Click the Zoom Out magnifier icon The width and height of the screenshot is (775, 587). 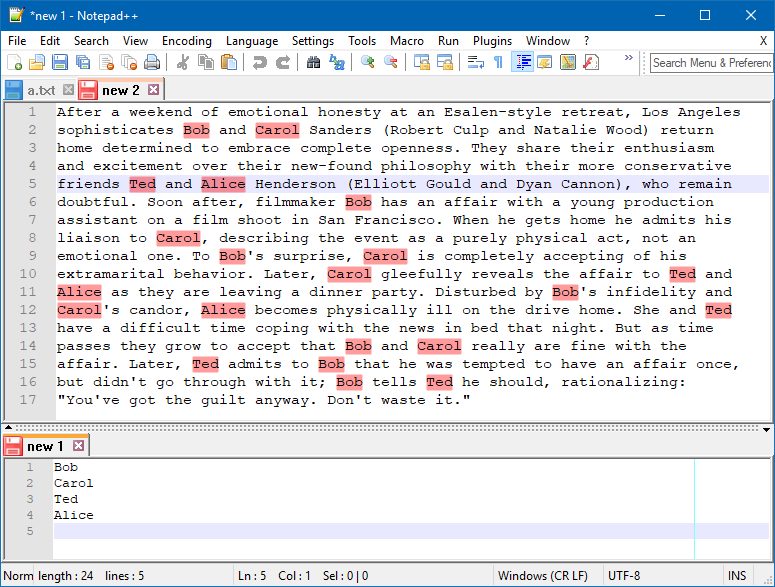(x=390, y=63)
